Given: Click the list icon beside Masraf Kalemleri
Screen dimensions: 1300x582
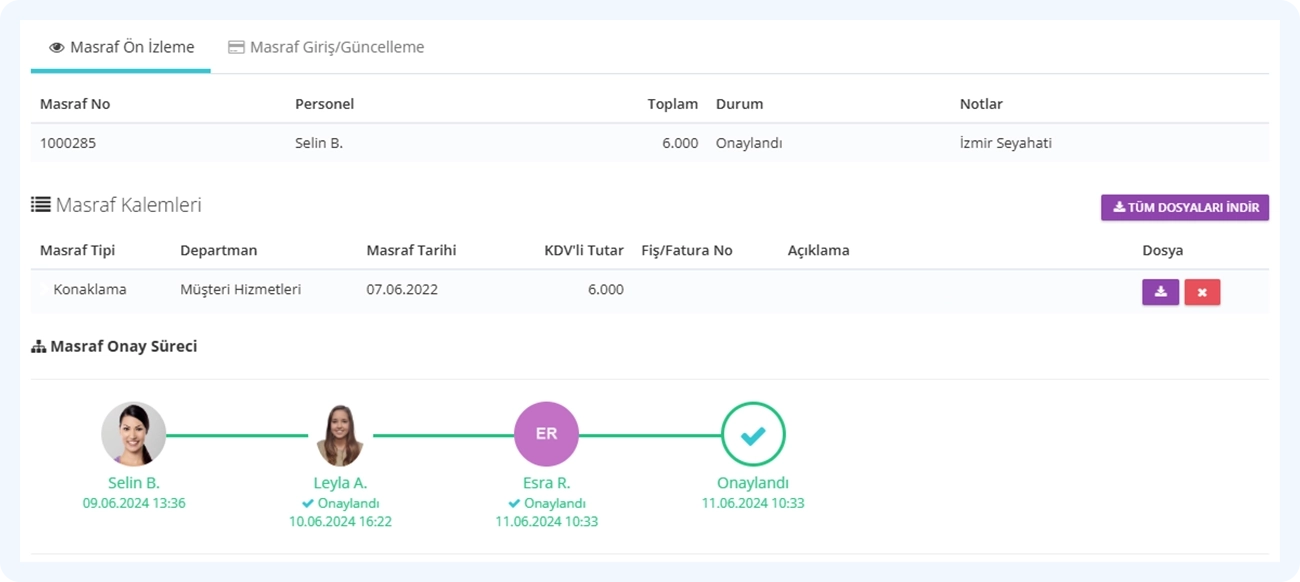Looking at the screenshot, I should pyautogui.click(x=40, y=205).
